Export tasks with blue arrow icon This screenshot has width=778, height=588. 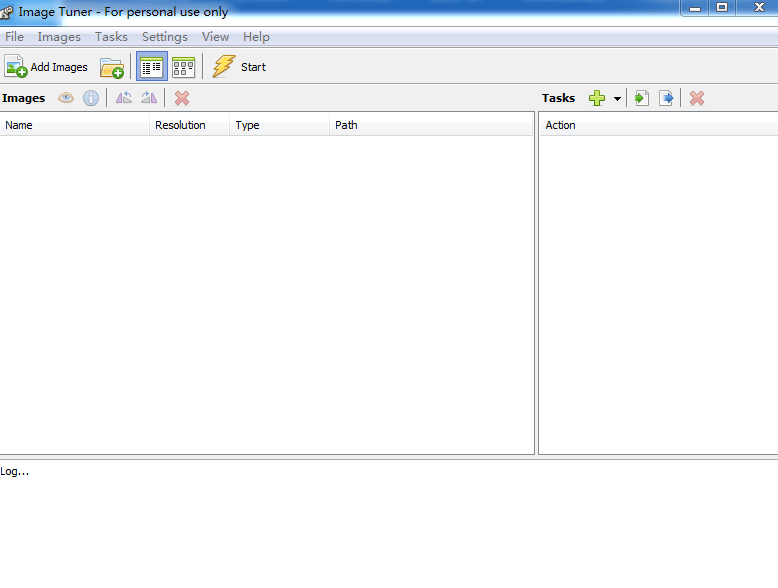pyautogui.click(x=666, y=98)
